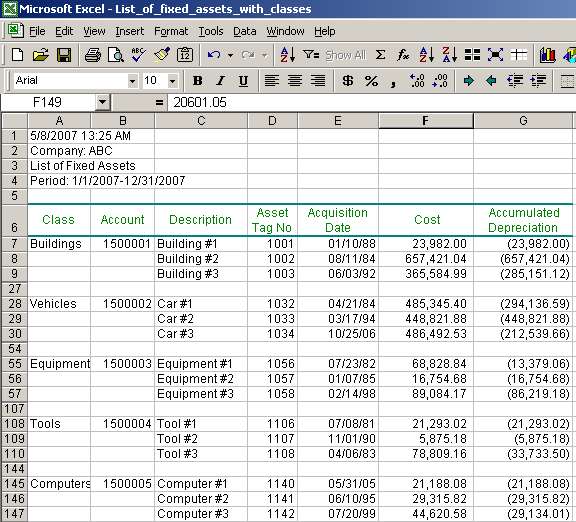The height and width of the screenshot is (522, 576).
Task: Save the workbook with the floppy icon
Action: point(64,55)
